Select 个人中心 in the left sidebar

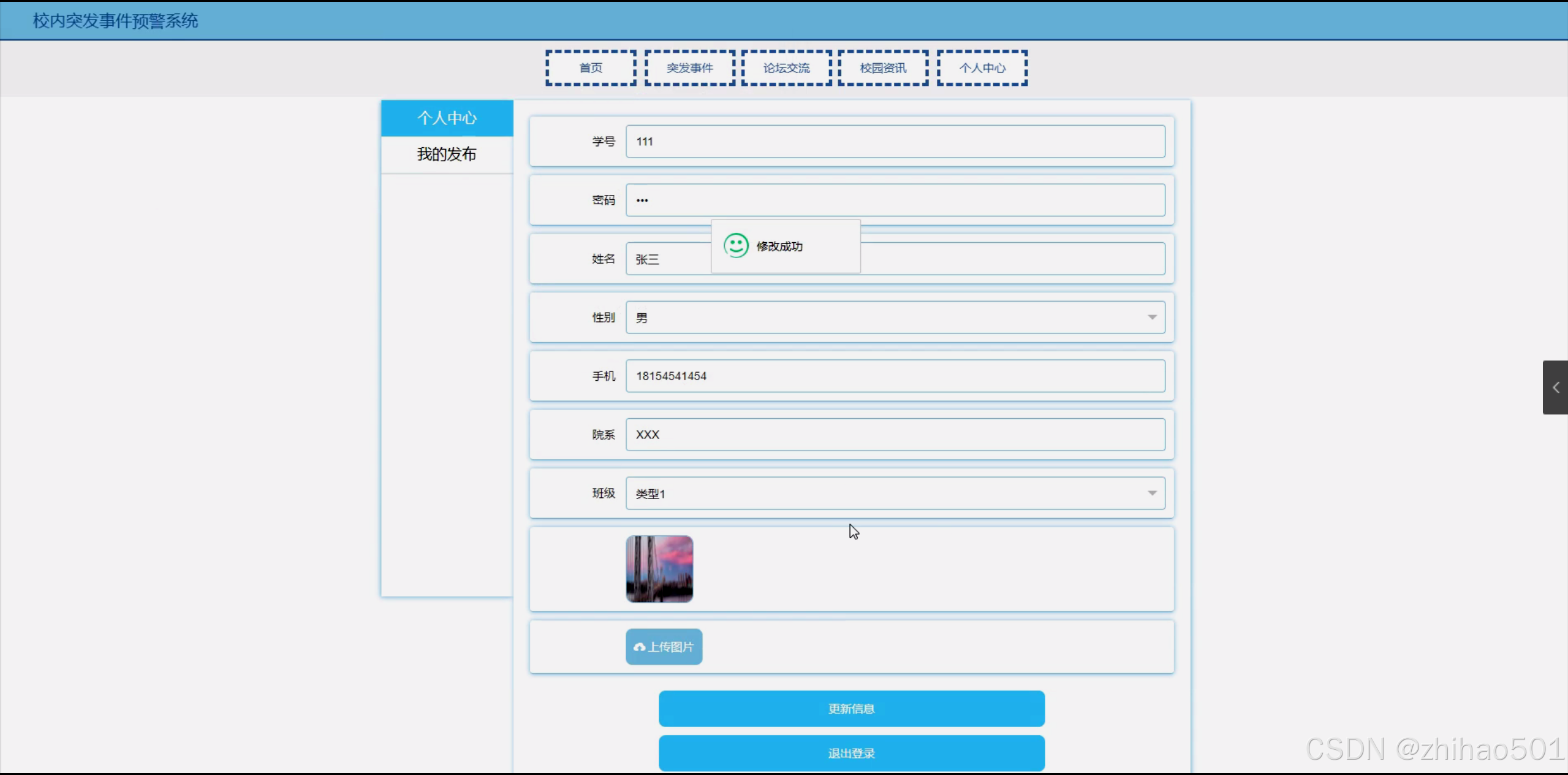(447, 118)
